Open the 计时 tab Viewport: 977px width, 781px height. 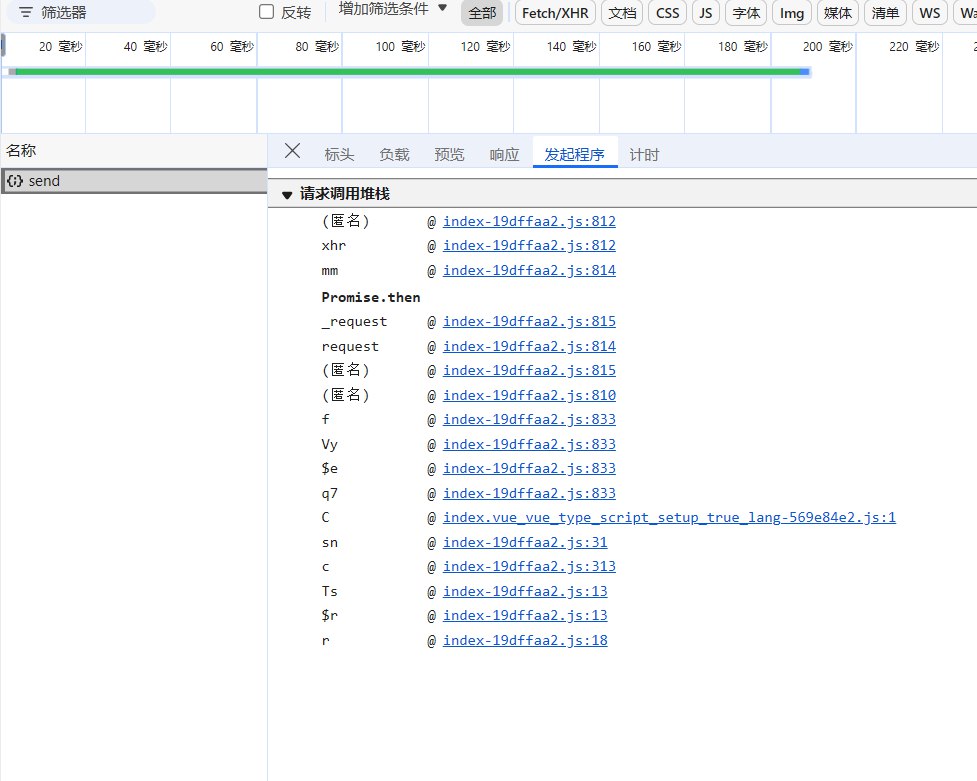tap(644, 154)
